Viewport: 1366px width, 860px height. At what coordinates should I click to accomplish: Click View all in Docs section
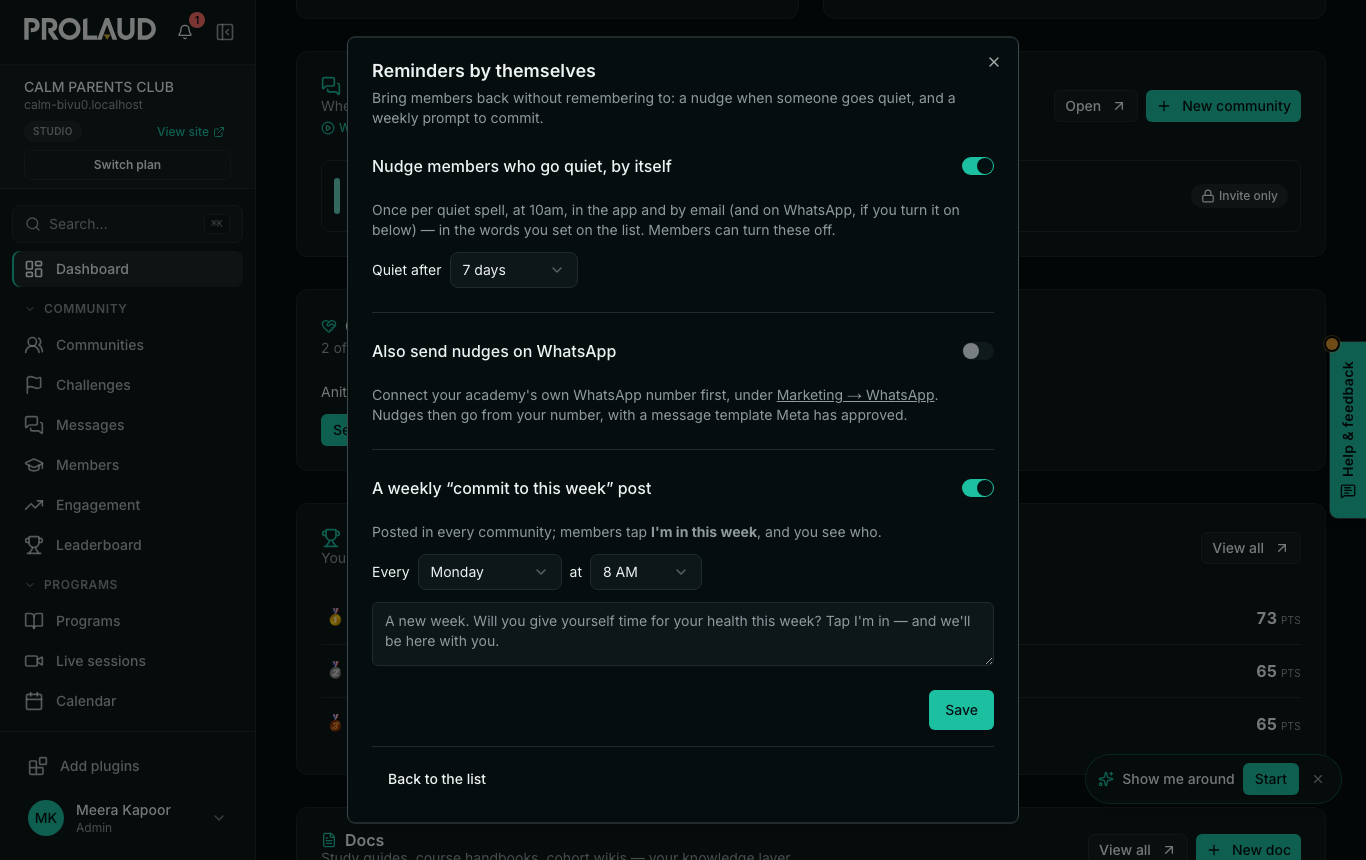point(1137,850)
